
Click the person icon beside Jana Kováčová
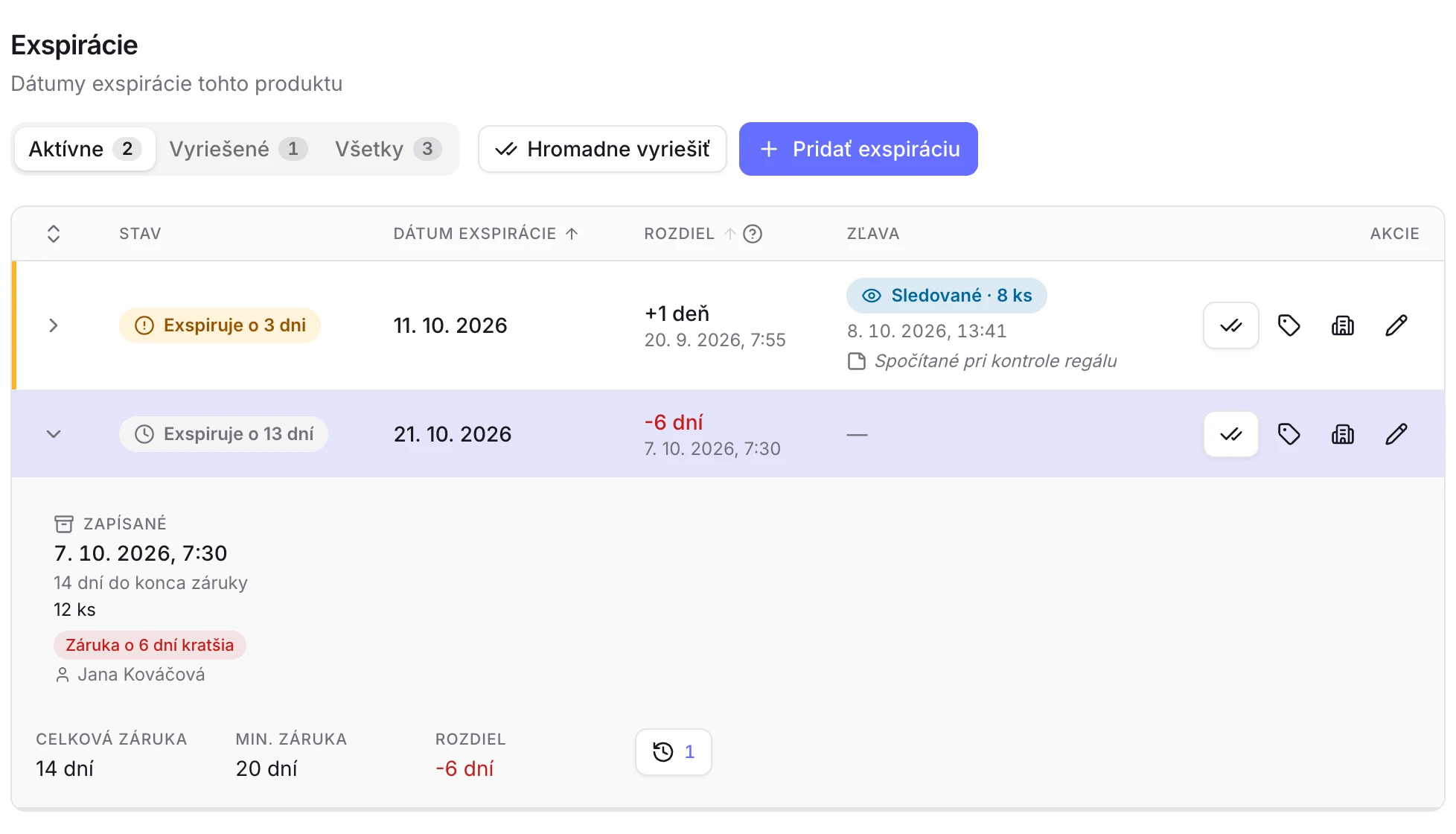[63, 675]
